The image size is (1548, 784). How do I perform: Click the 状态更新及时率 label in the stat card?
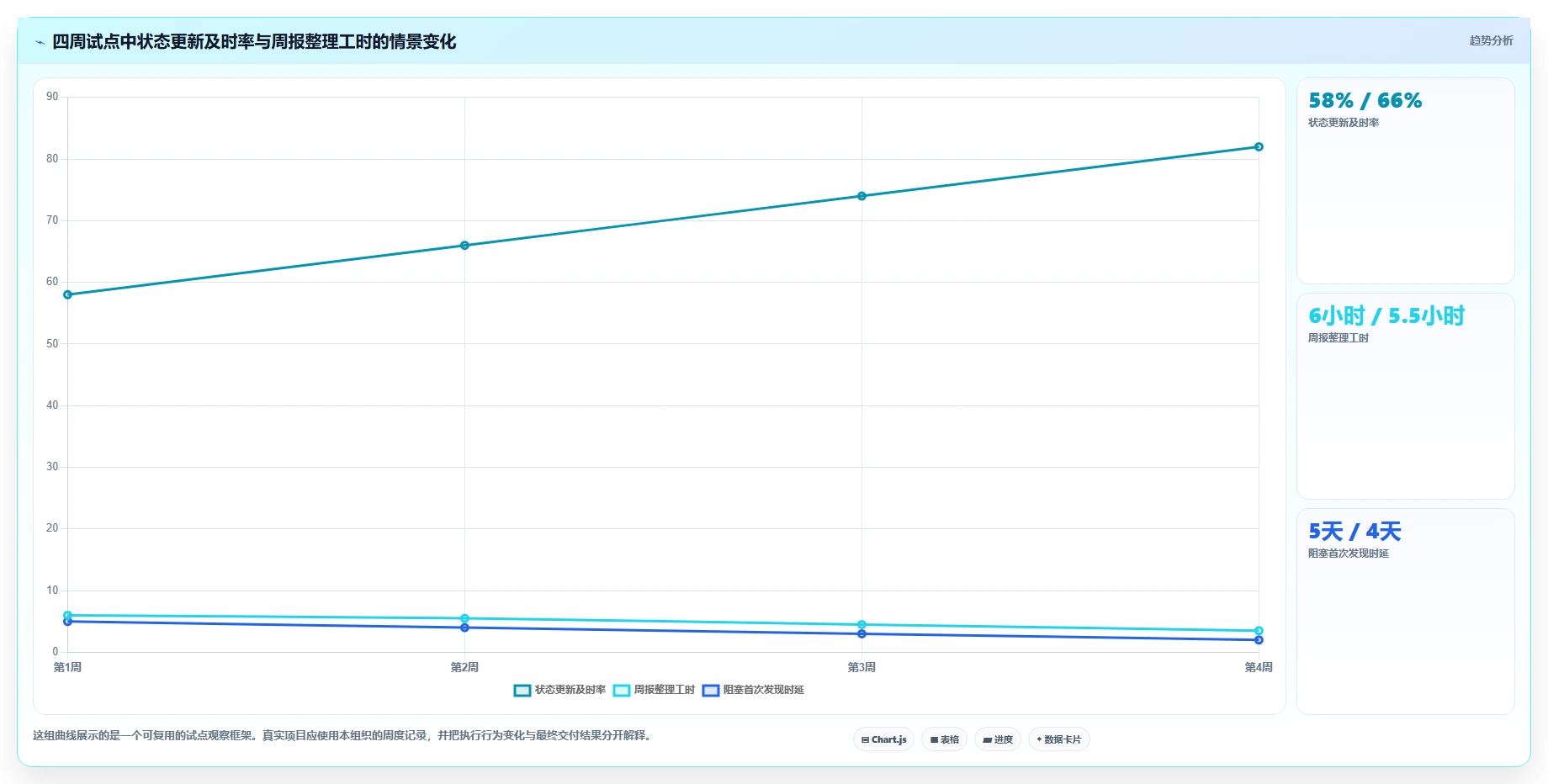coord(1344,123)
